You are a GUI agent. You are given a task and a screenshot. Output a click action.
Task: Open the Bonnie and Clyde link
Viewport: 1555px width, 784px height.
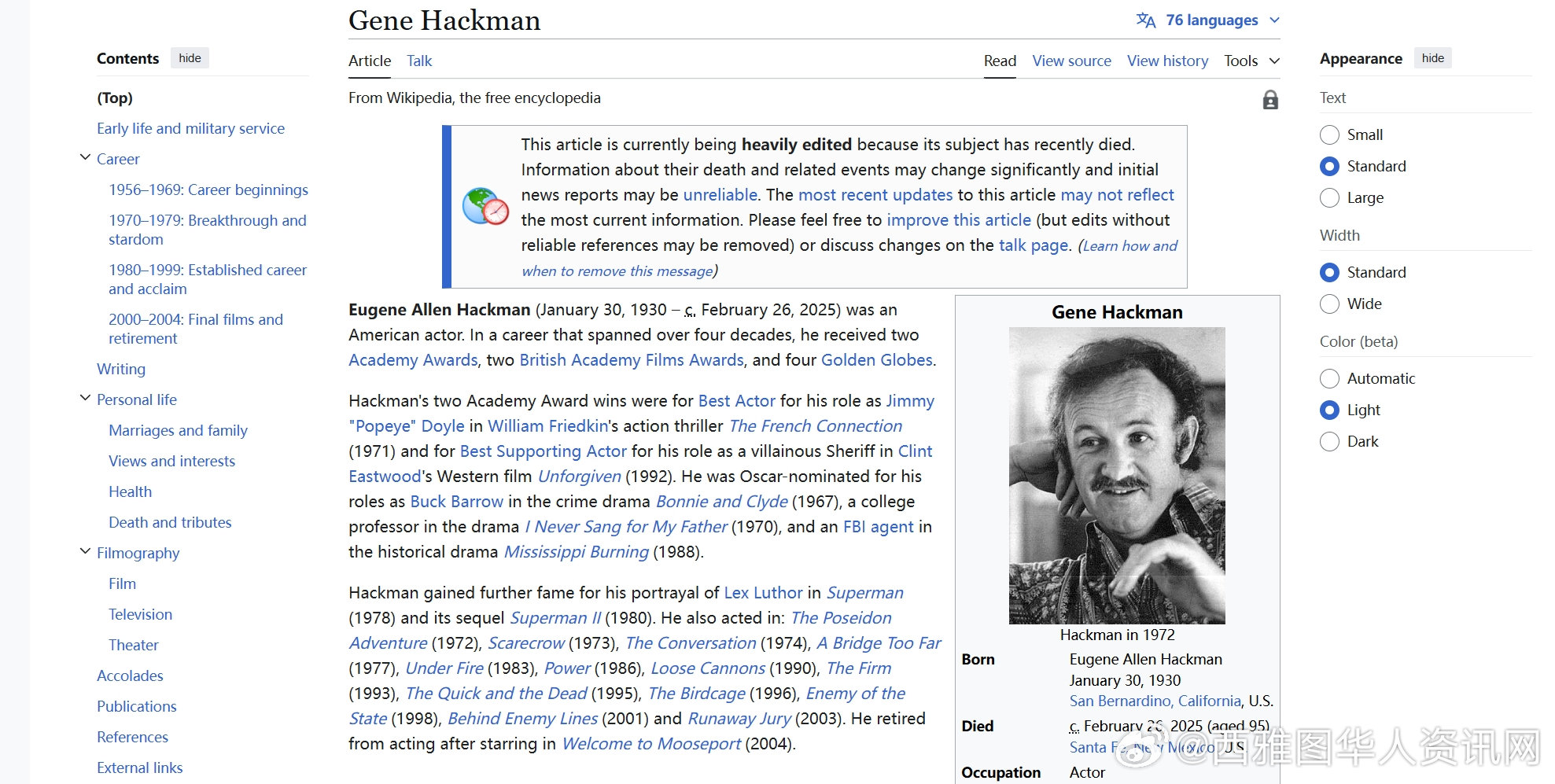pos(722,502)
